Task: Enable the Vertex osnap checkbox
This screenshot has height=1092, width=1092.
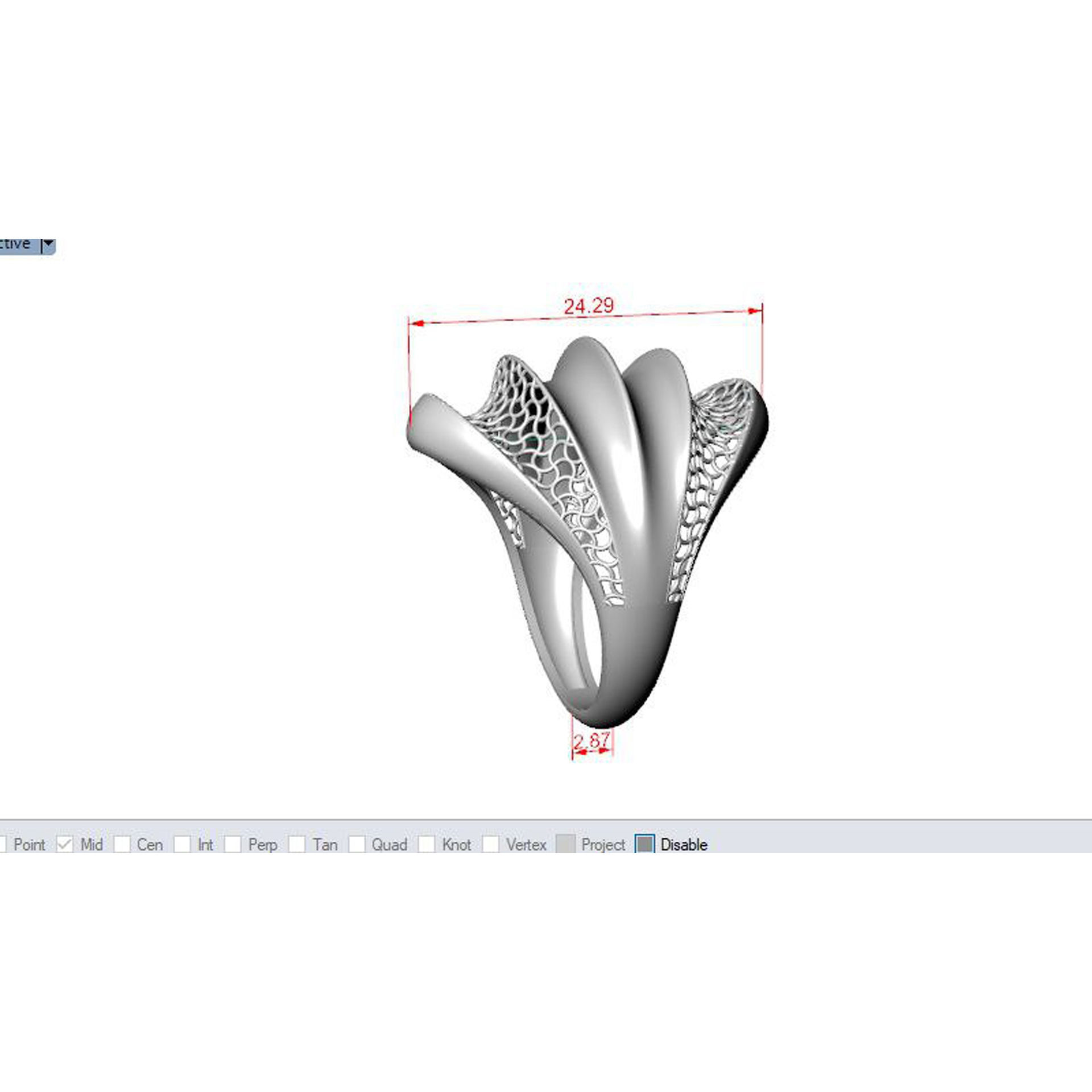Action: click(x=490, y=845)
